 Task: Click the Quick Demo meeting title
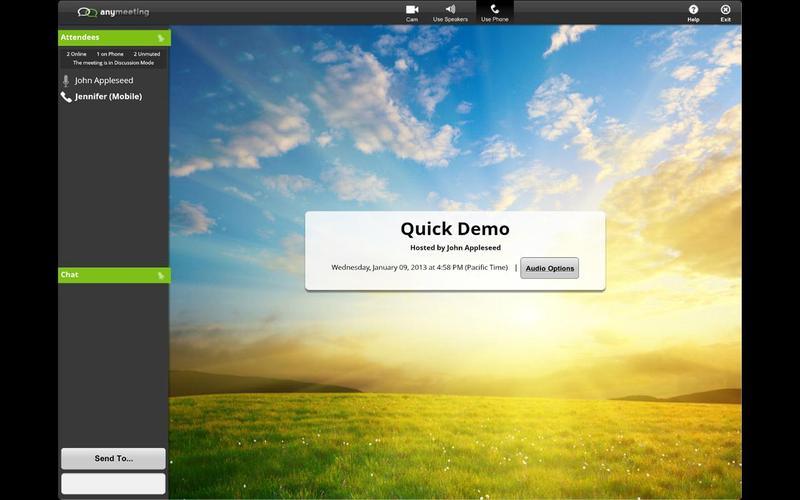(455, 229)
